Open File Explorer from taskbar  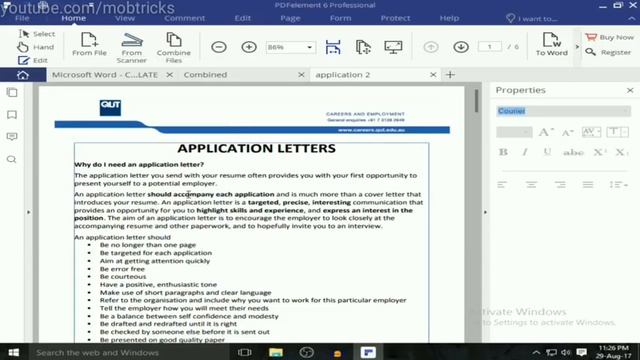click(x=276, y=352)
